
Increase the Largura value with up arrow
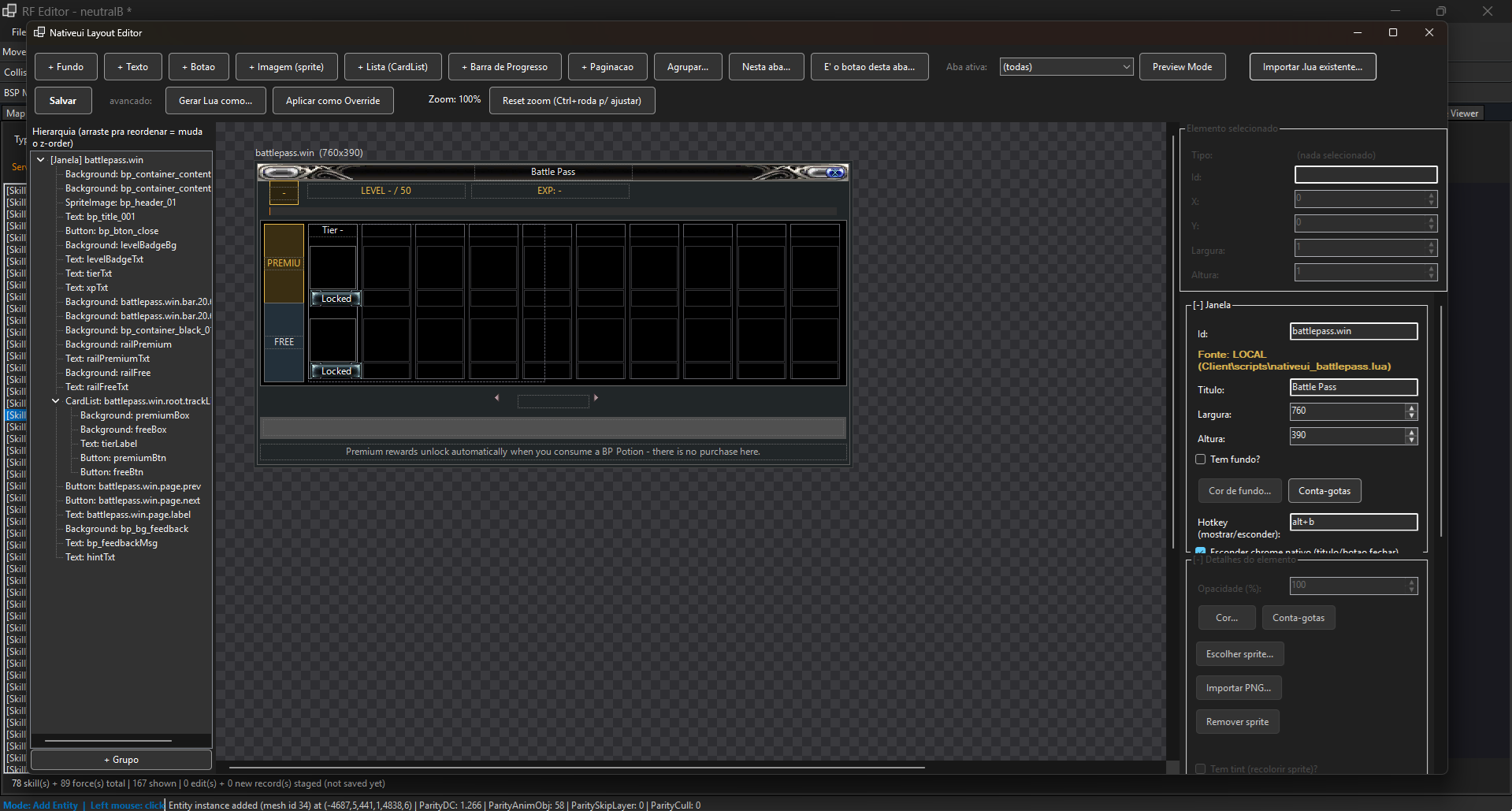click(1411, 407)
